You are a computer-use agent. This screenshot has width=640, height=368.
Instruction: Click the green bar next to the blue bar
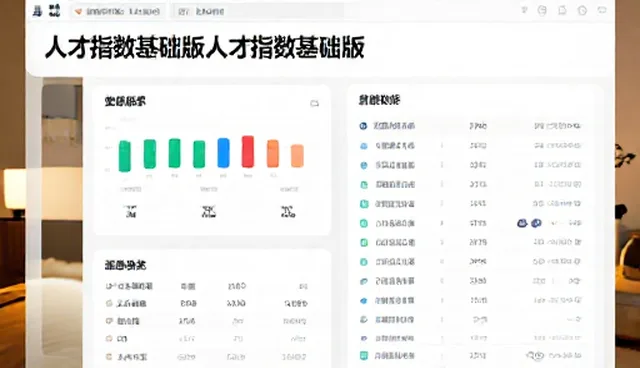click(x=199, y=154)
